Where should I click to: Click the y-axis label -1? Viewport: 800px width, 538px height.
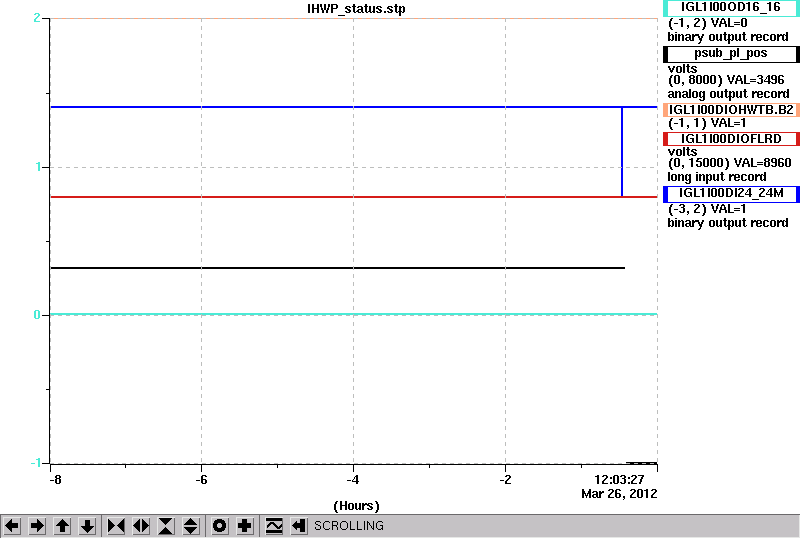[35, 462]
